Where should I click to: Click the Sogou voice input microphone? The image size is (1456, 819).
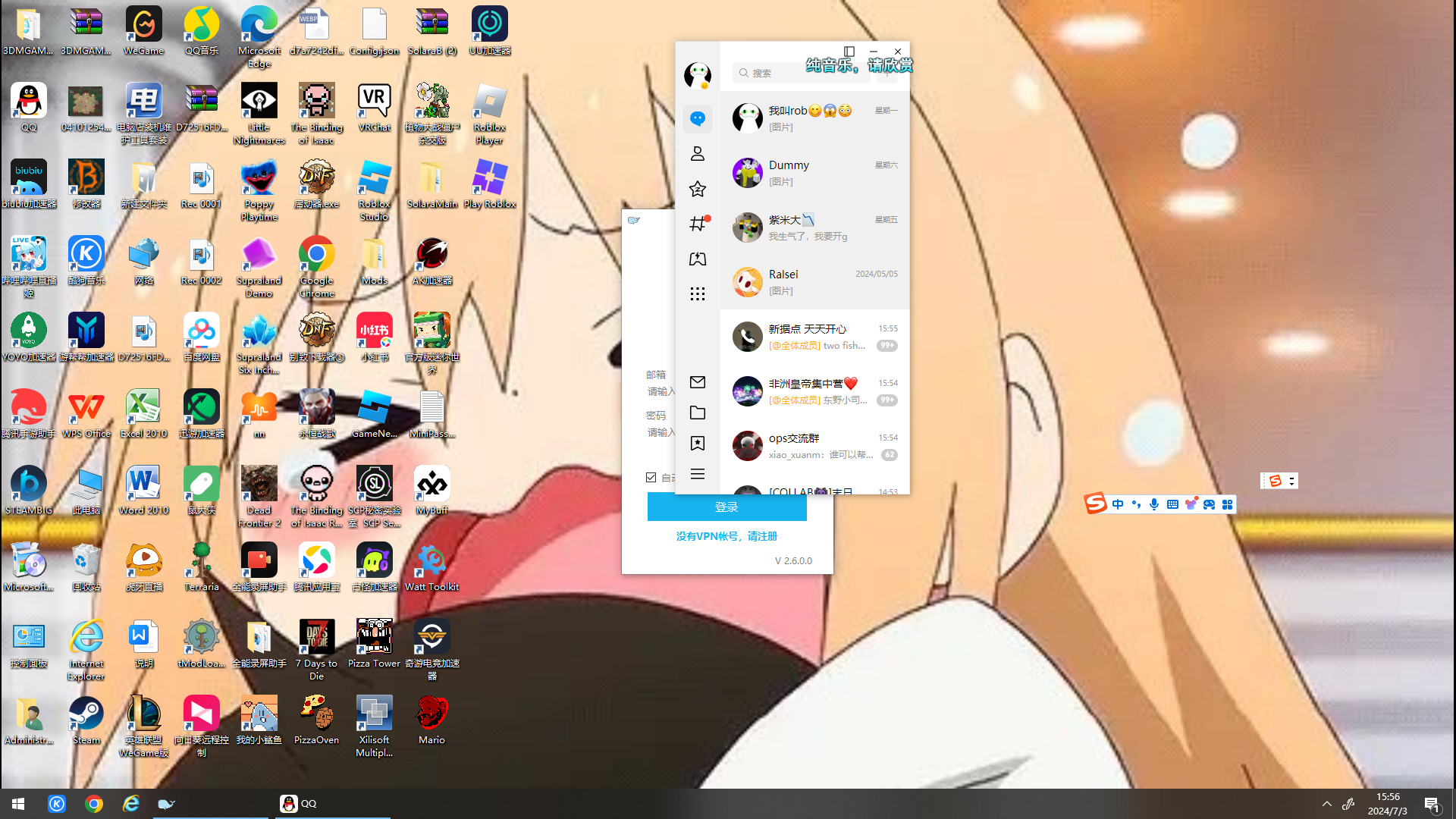(1154, 504)
